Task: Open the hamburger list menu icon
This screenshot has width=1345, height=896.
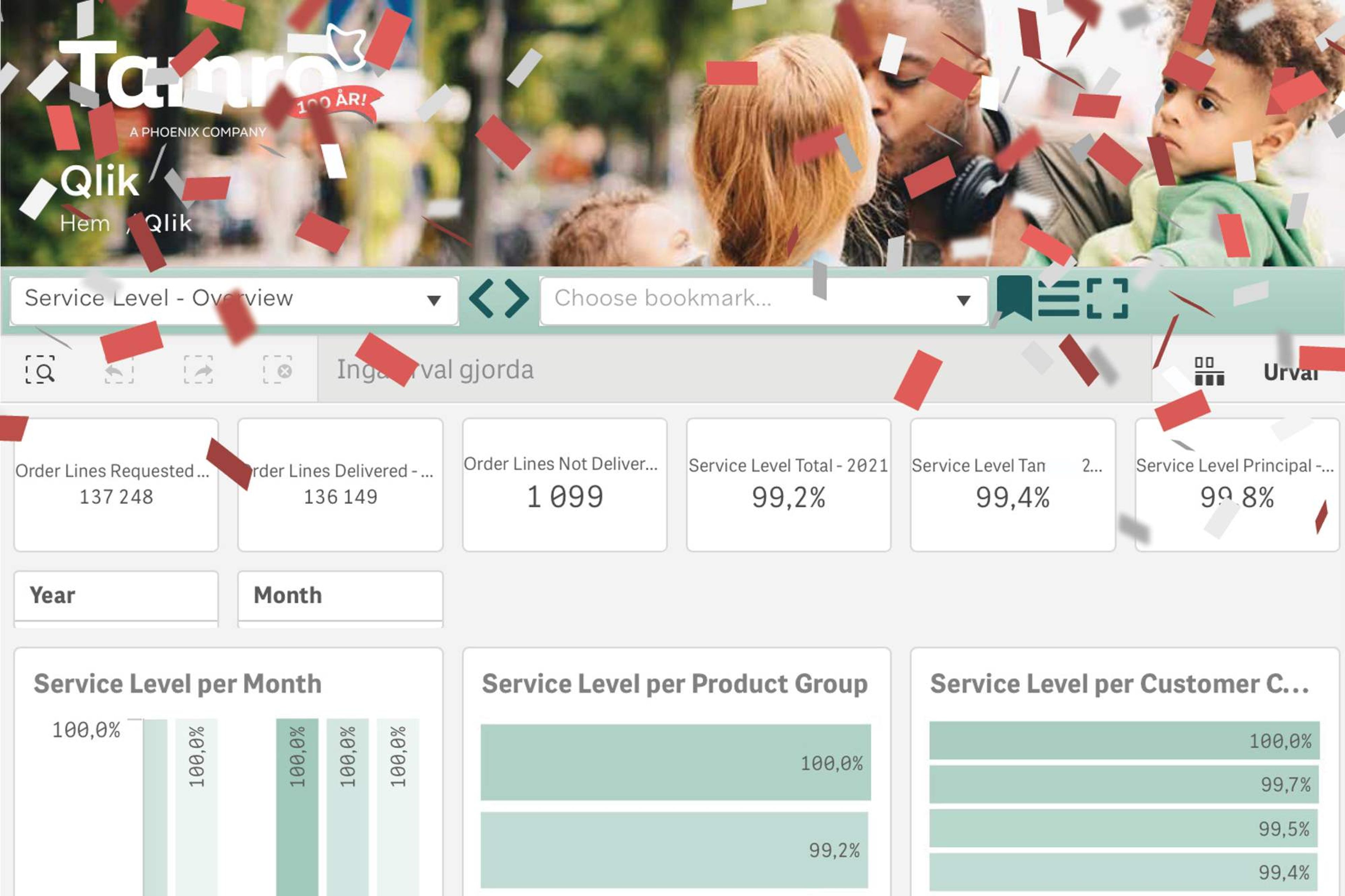Action: tap(1058, 298)
